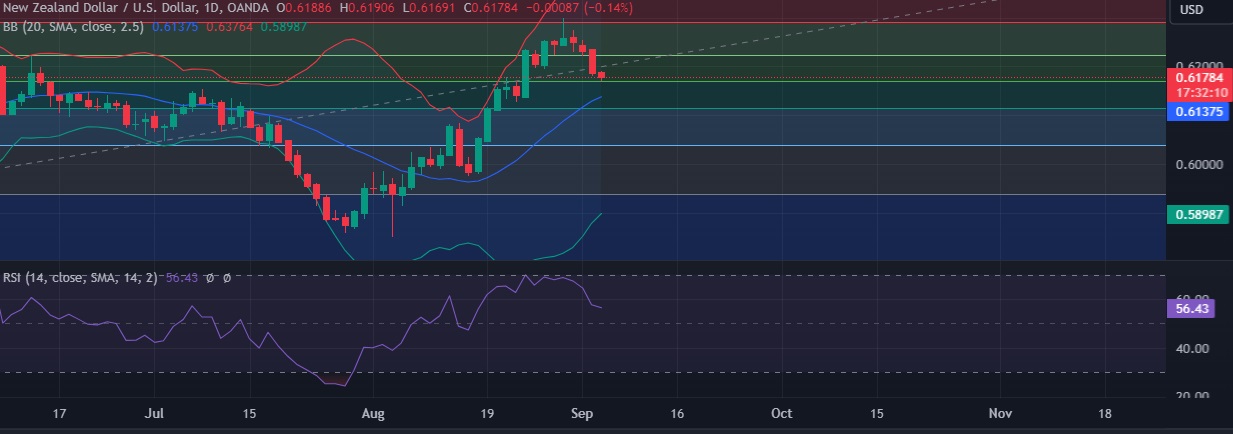Open the USD currency selector
The image size is (1233, 434).
click(1191, 9)
